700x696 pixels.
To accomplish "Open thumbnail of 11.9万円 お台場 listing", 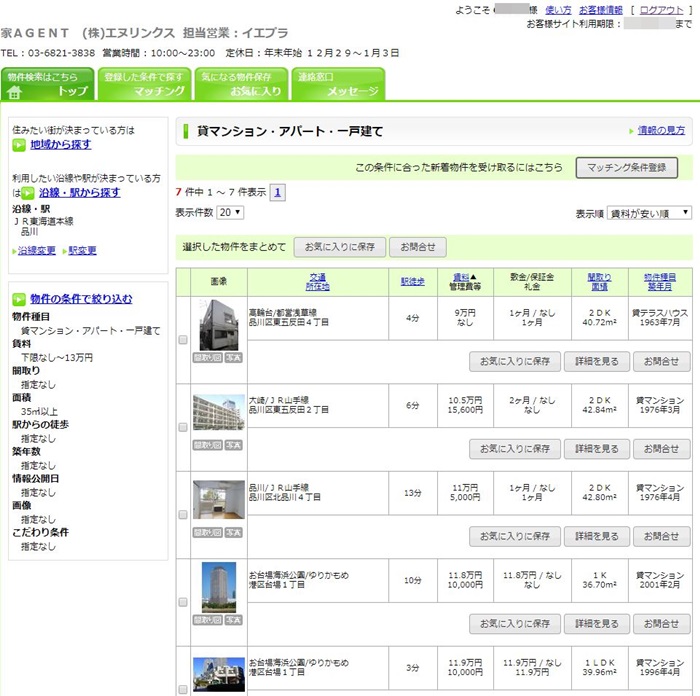I will click(219, 675).
